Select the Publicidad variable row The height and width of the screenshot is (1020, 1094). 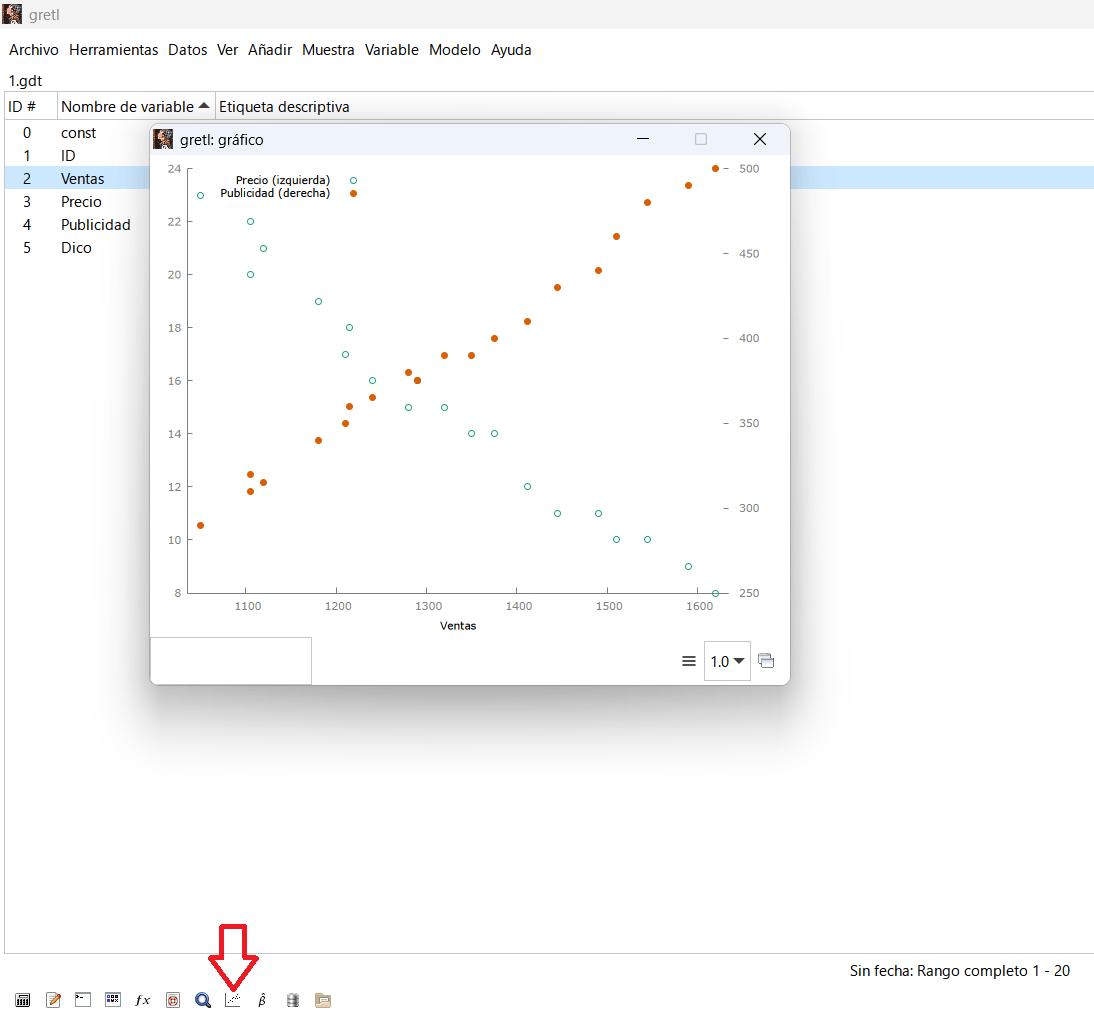(x=95, y=225)
